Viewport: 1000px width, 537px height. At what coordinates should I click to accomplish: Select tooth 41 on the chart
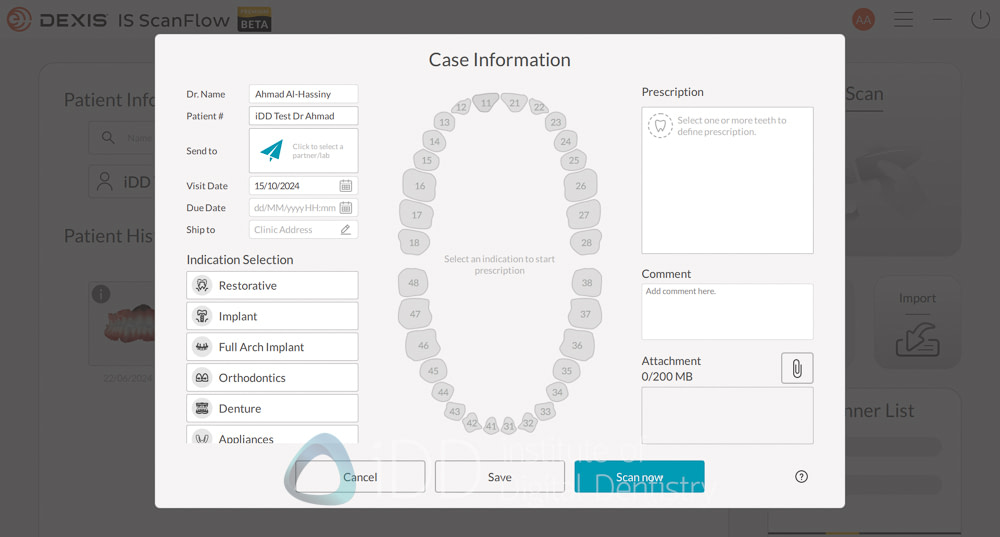491,426
